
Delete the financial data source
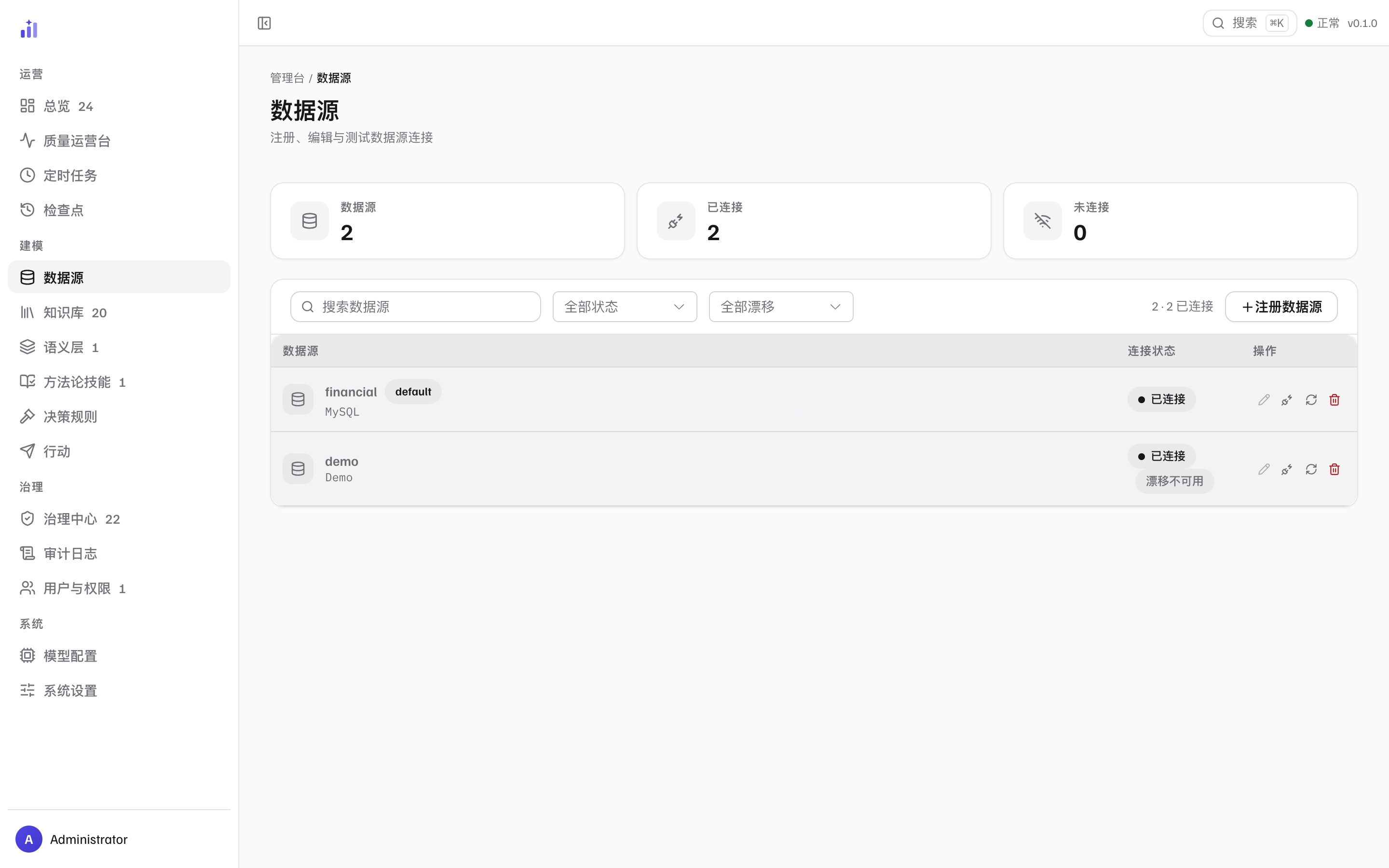(1335, 400)
